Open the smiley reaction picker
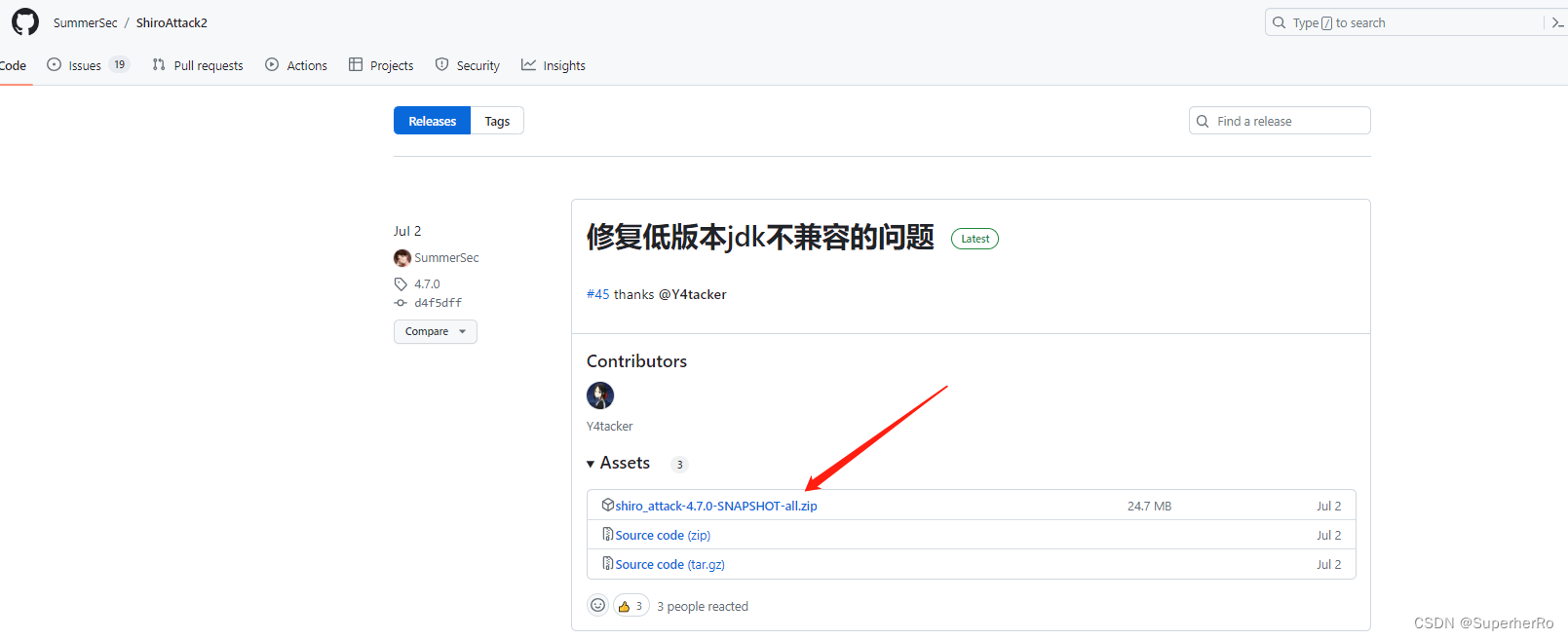The image size is (1568, 640). (598, 606)
